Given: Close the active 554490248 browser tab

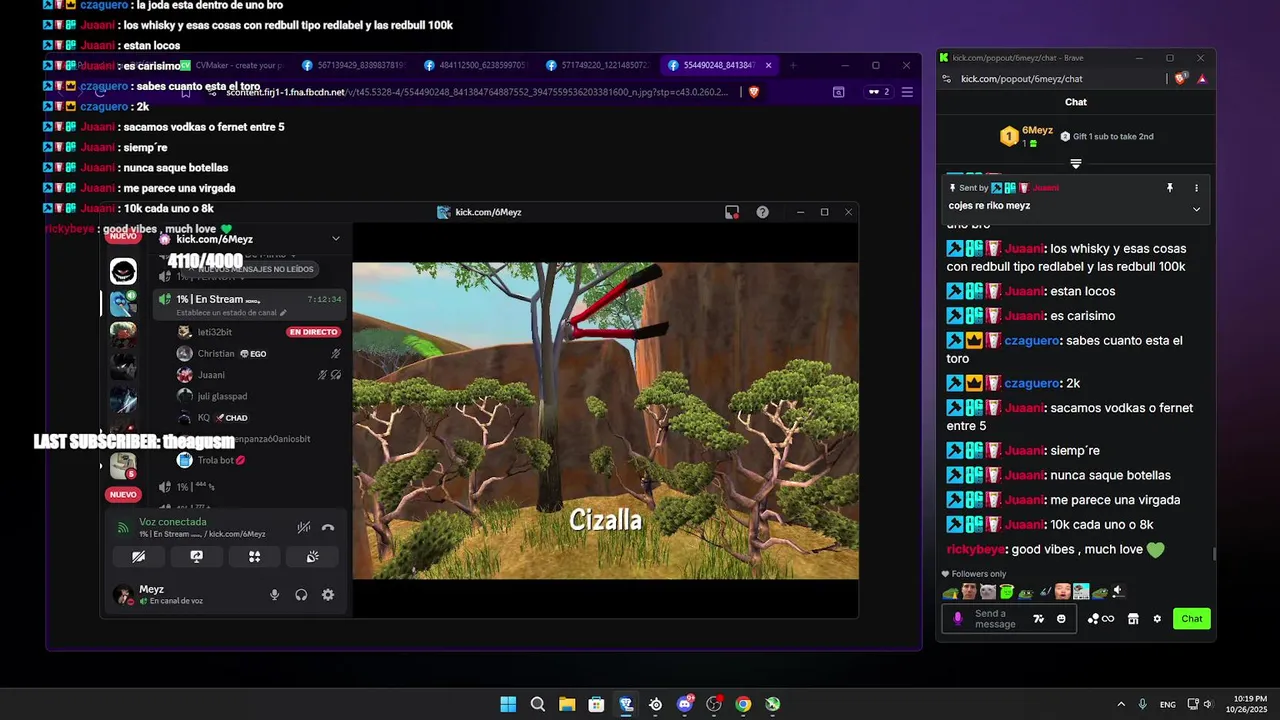Looking at the screenshot, I should coord(768,65).
